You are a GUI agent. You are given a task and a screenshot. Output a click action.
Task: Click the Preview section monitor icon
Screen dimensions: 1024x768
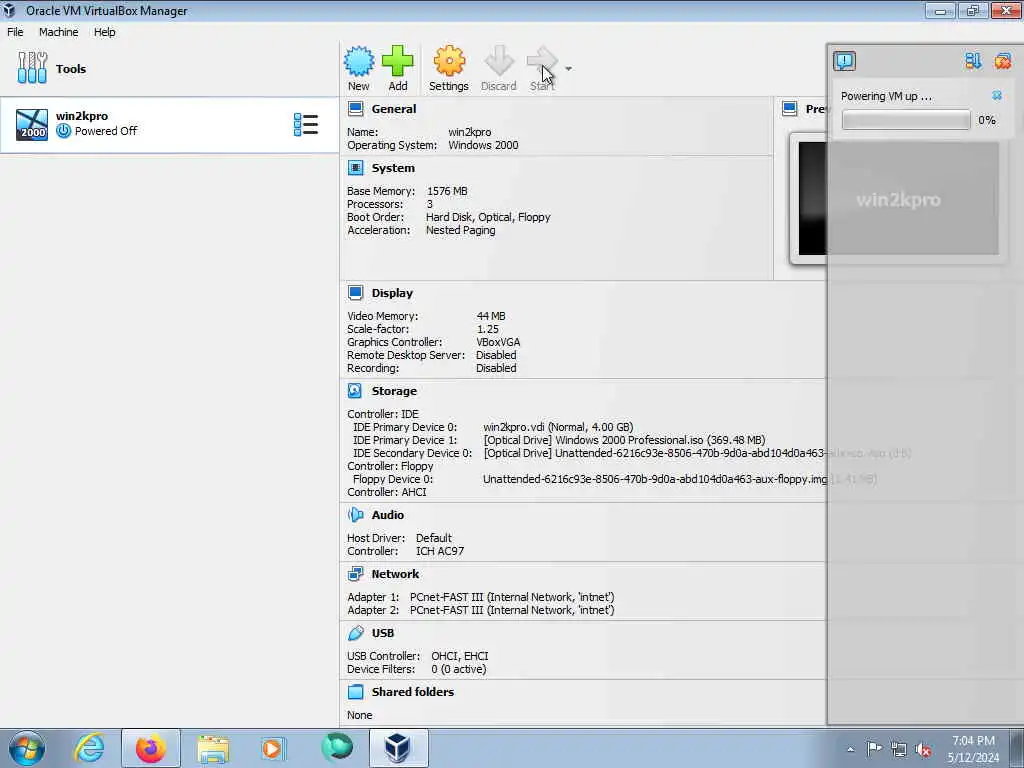[x=790, y=109]
